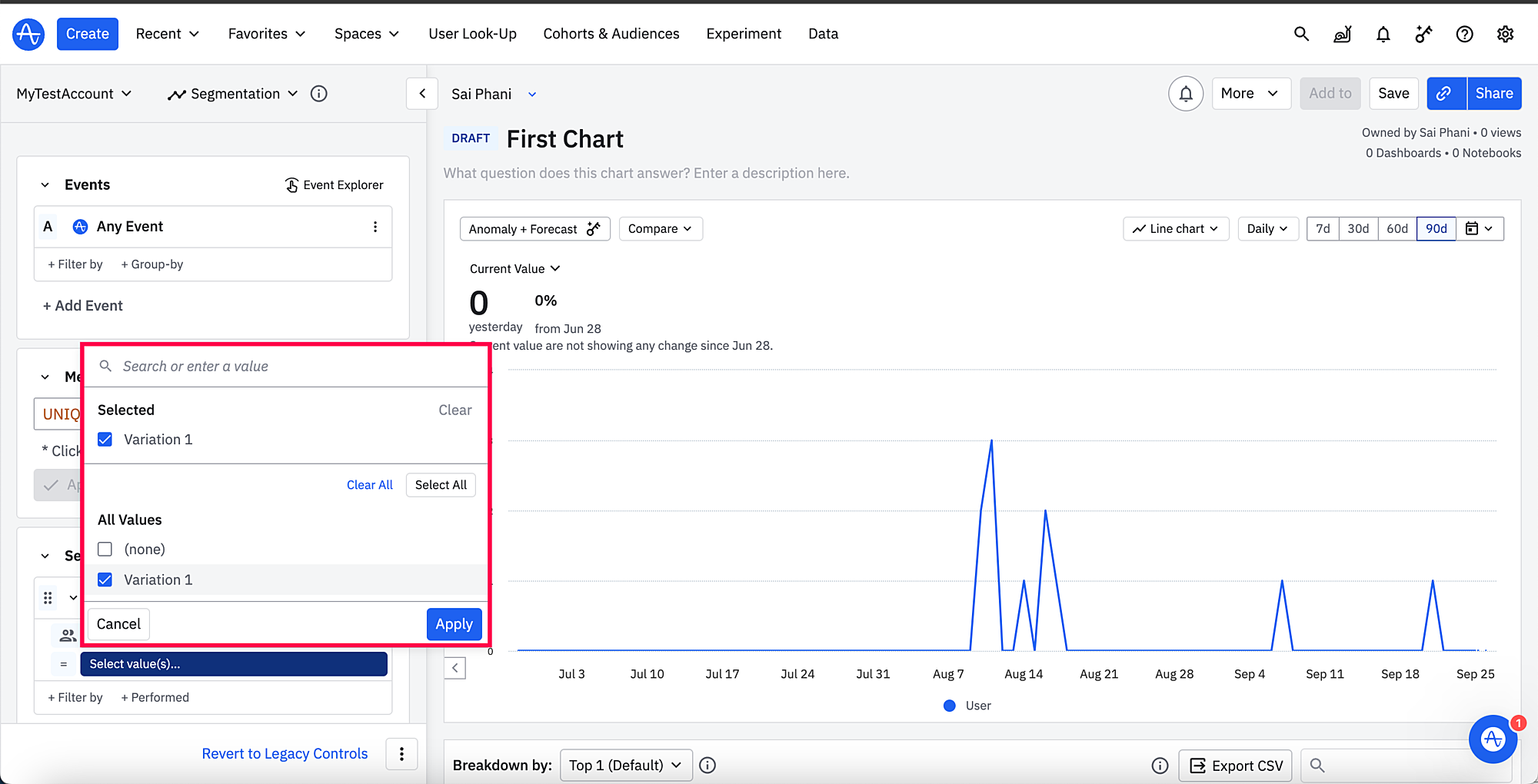This screenshot has height=784, width=1538.
Task: Open the Event Explorer
Action: 335,185
